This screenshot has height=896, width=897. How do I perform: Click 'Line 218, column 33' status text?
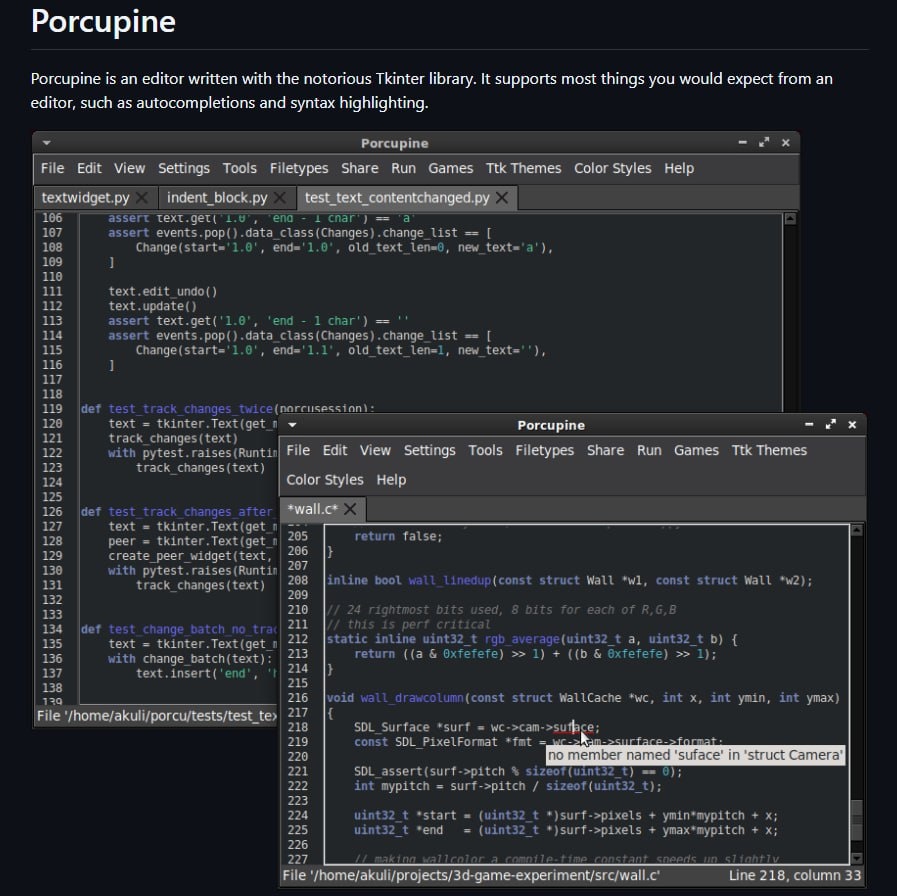tap(795, 875)
